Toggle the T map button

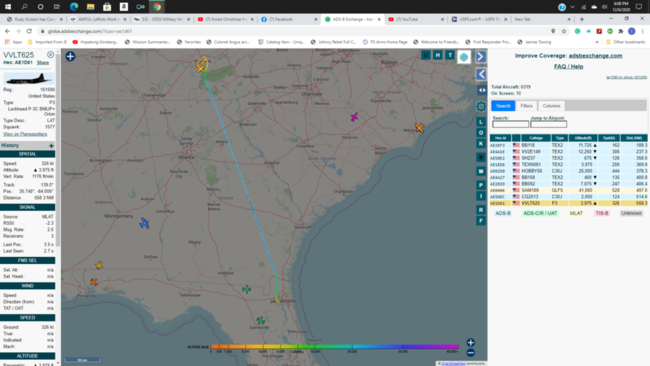tap(450, 55)
